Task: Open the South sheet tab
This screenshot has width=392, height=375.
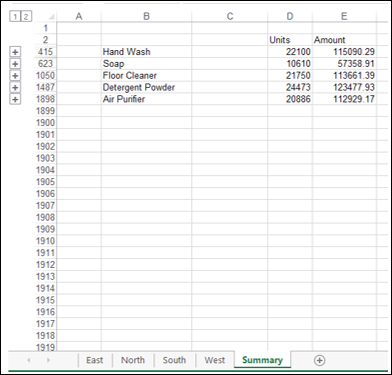Action: pyautogui.click(x=174, y=360)
